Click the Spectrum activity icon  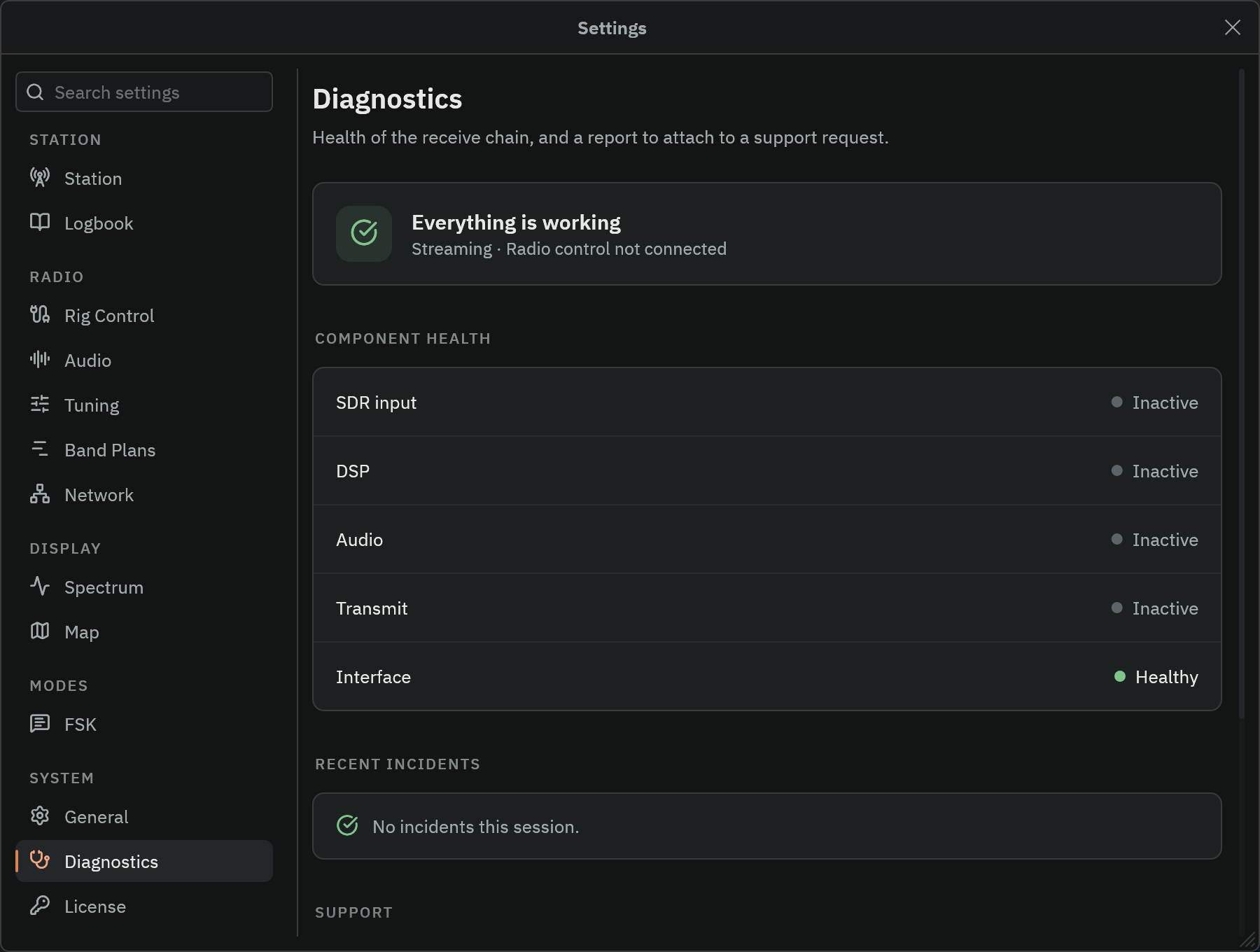[x=40, y=587]
